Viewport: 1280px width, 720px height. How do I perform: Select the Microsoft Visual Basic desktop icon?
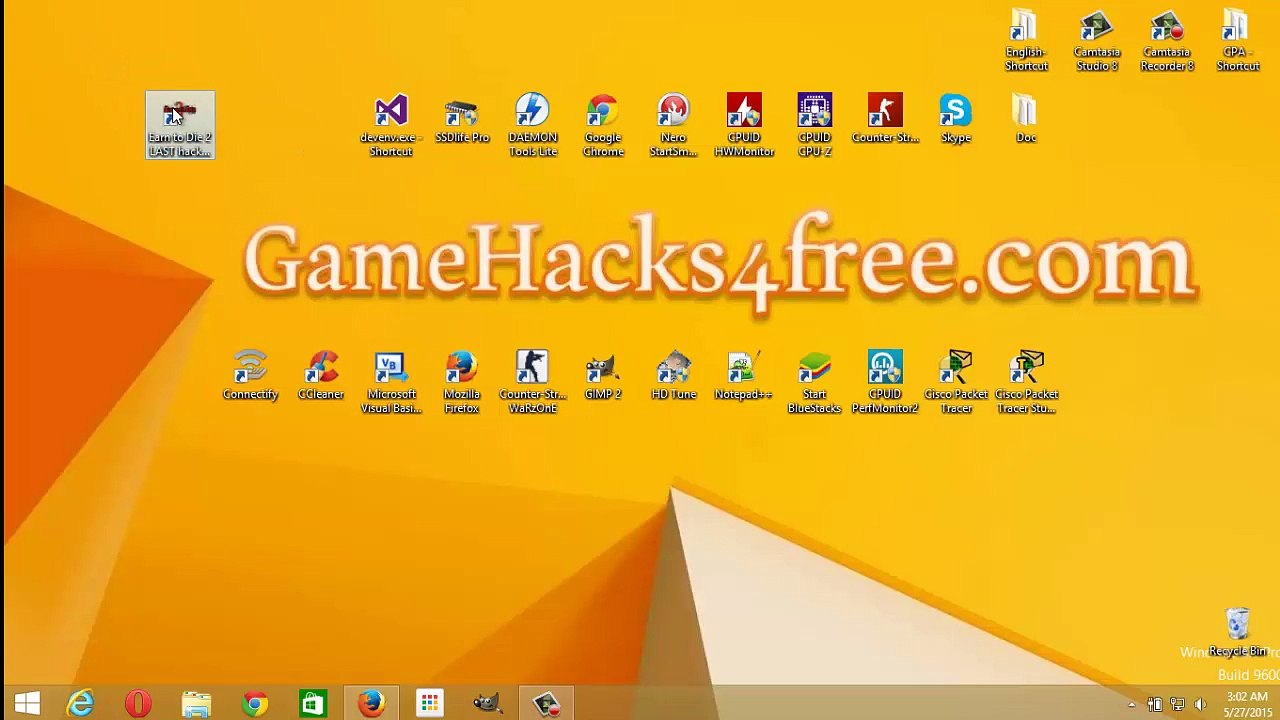391,382
